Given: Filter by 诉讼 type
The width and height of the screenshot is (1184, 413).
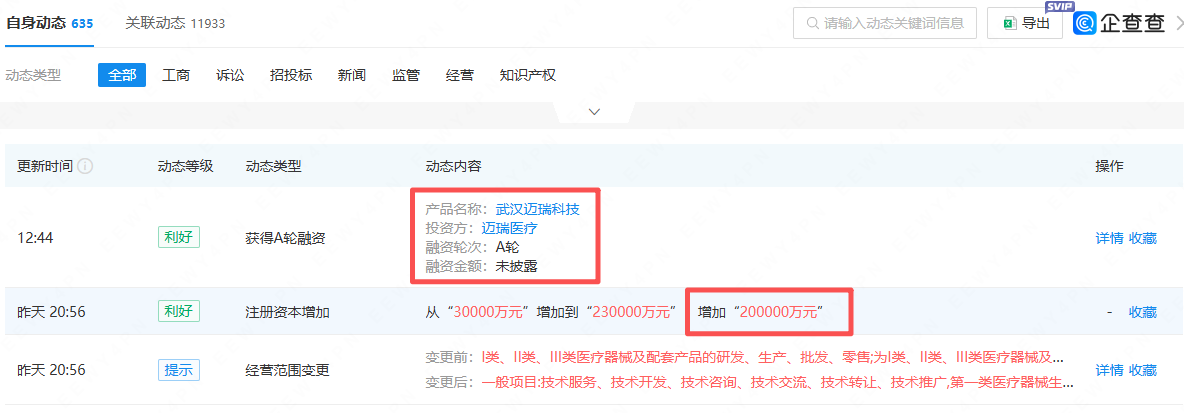Looking at the screenshot, I should tap(230, 75).
